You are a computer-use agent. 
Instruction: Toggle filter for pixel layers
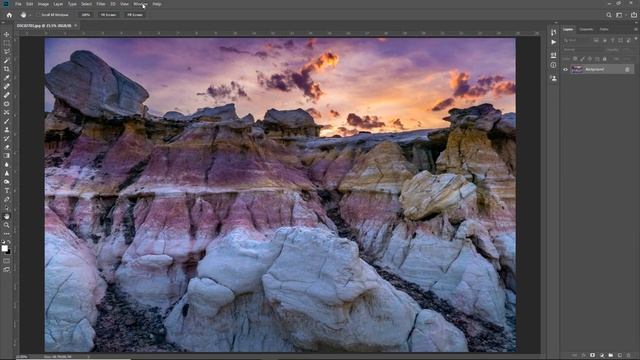point(596,40)
